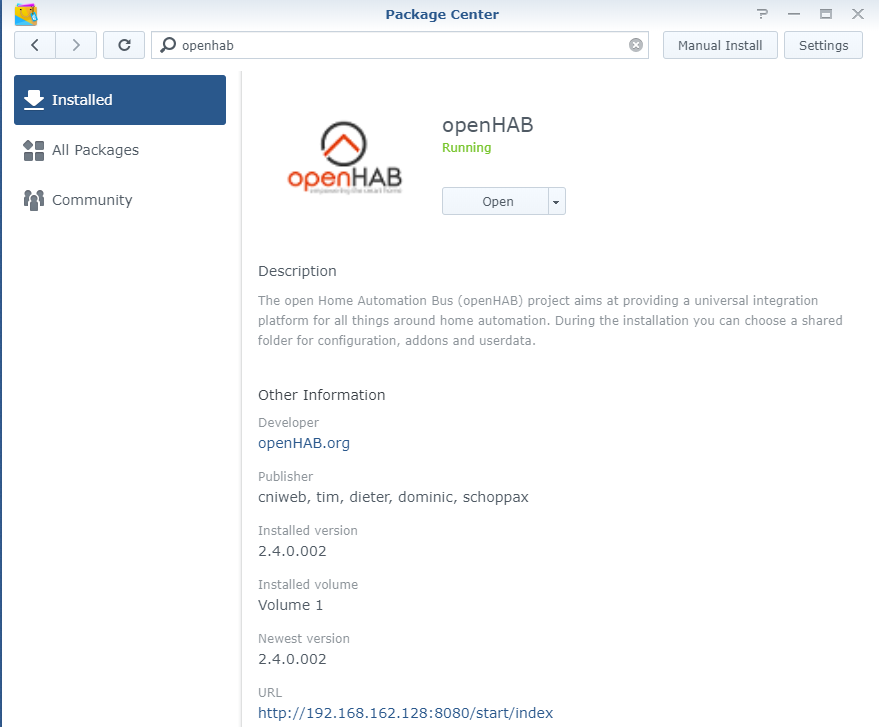This screenshot has width=879, height=727.
Task: Open the openHAB package
Action: tap(496, 202)
